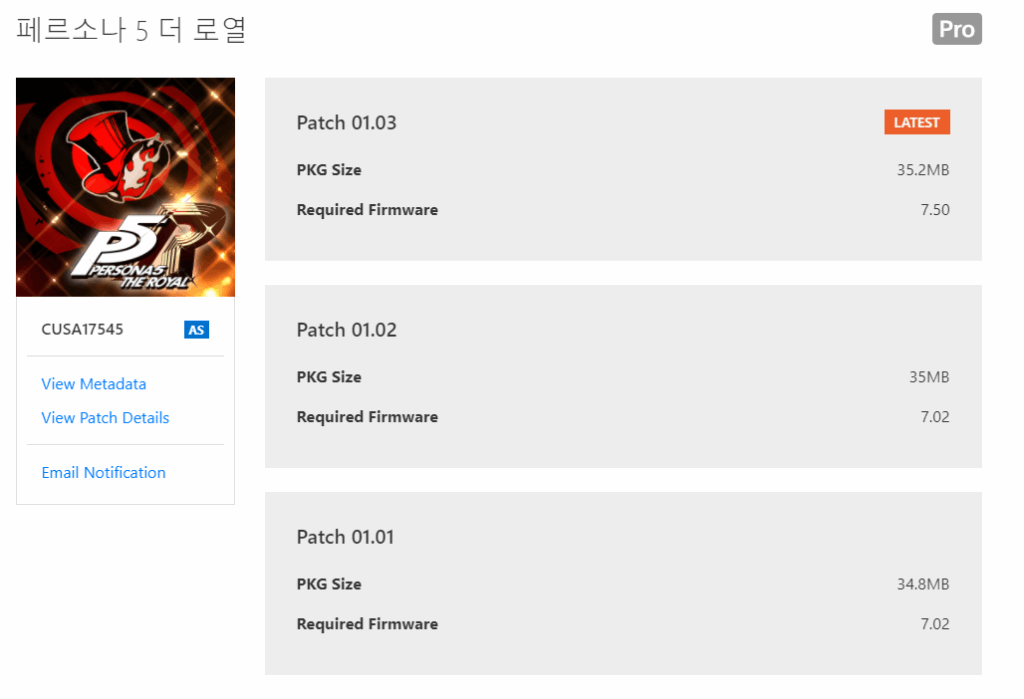Click the 35.2MB size of Patch 01.03

923,170
